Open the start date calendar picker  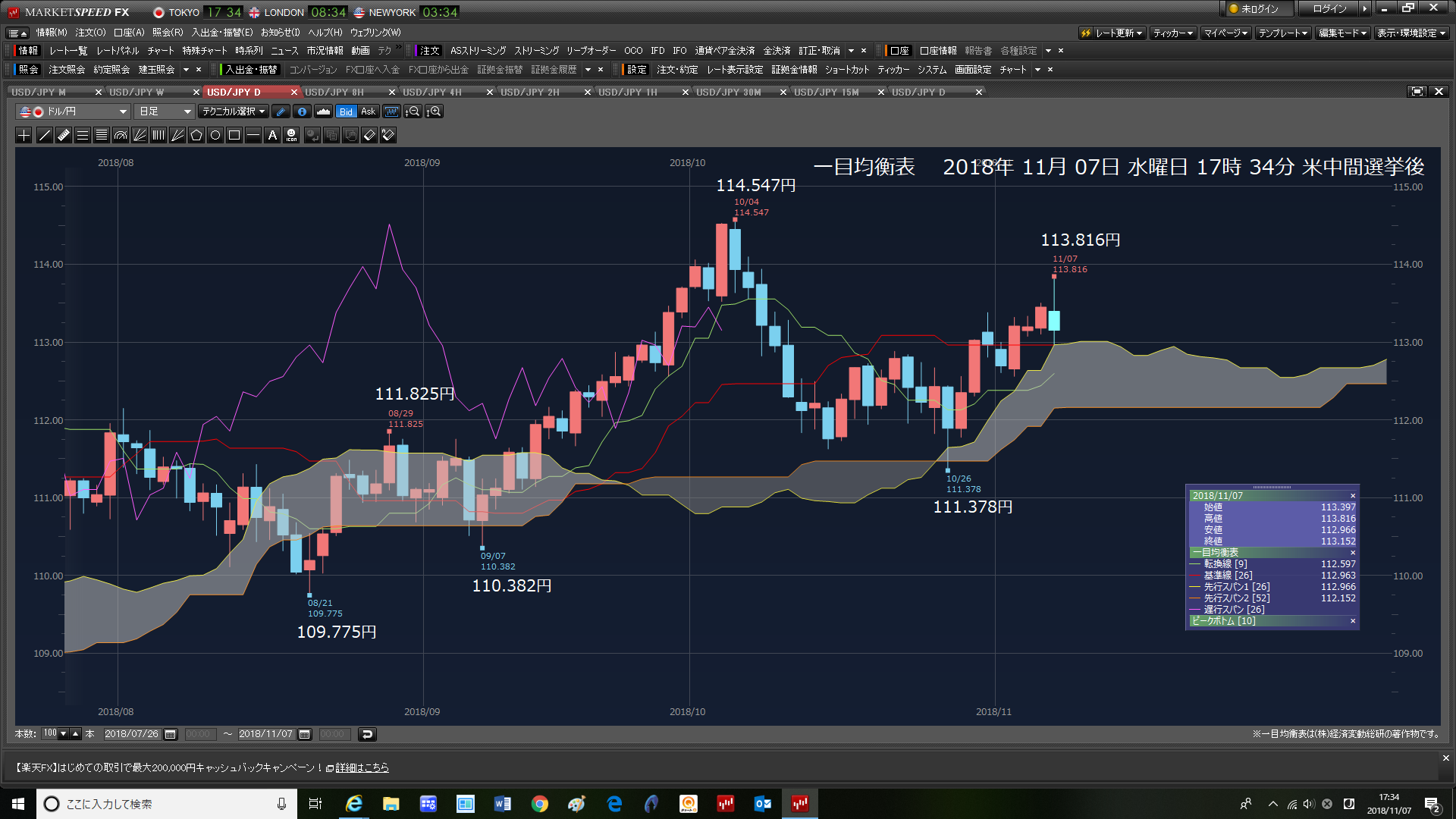point(171,734)
